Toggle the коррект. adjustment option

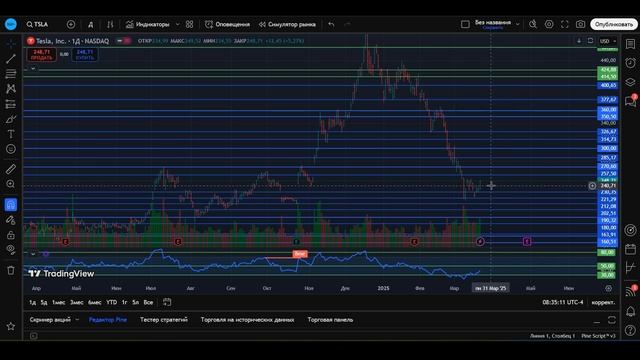[x=603, y=302]
